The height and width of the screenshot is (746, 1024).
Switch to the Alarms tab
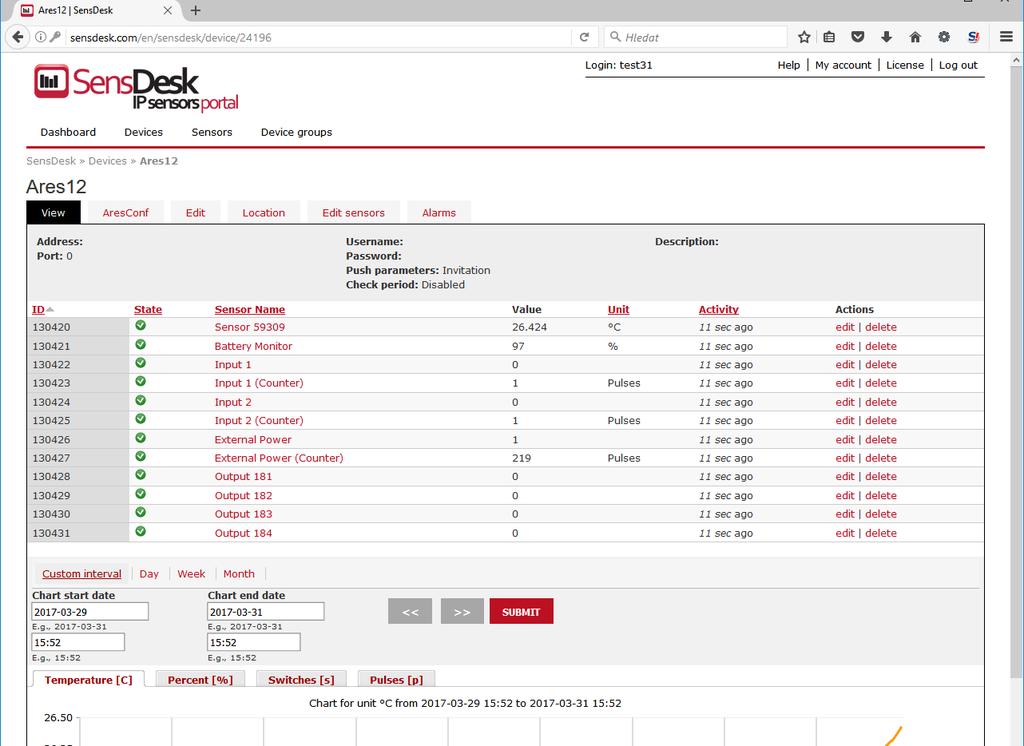pyautogui.click(x=439, y=212)
